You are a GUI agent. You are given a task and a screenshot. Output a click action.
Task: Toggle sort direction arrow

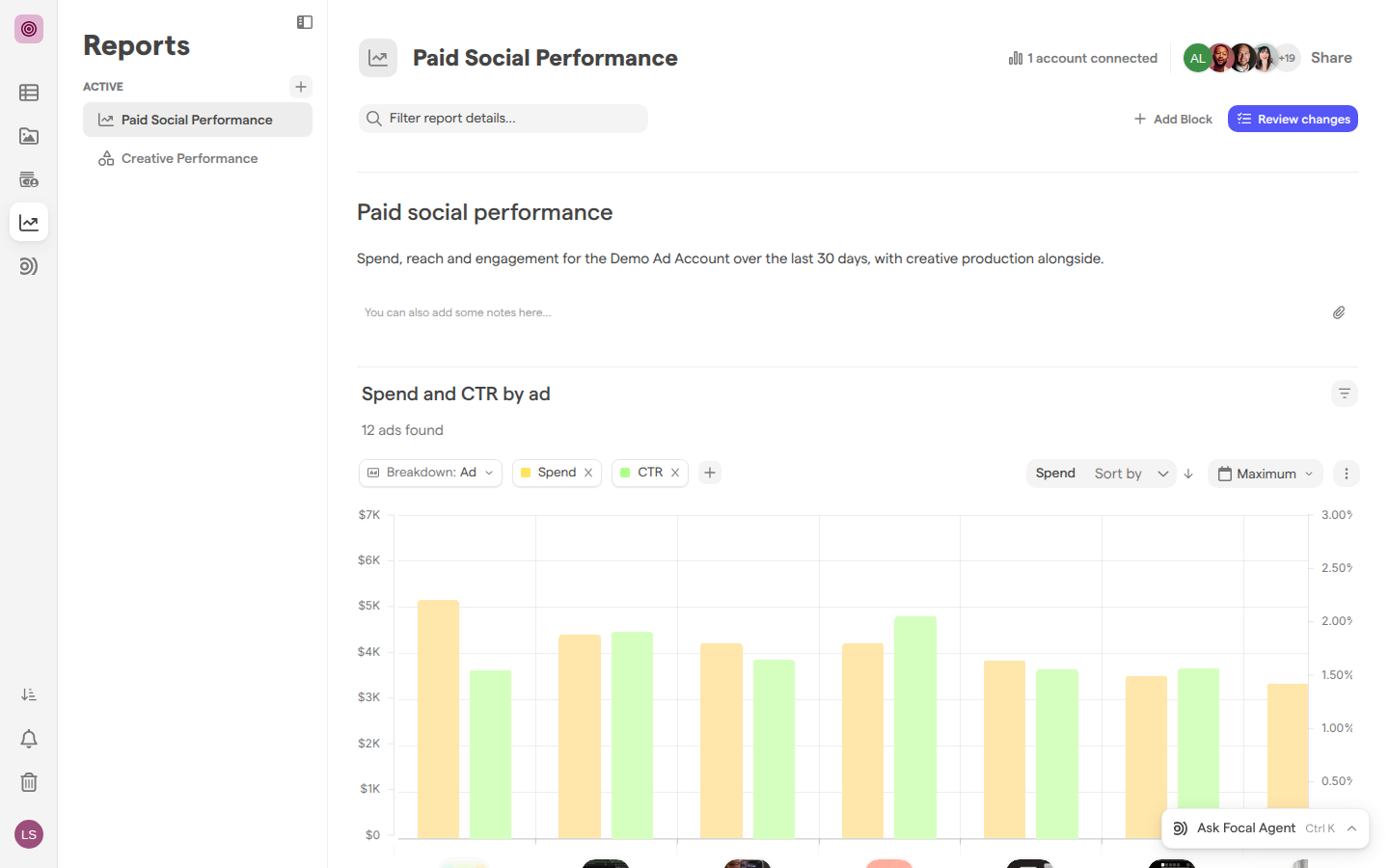[x=1188, y=474]
